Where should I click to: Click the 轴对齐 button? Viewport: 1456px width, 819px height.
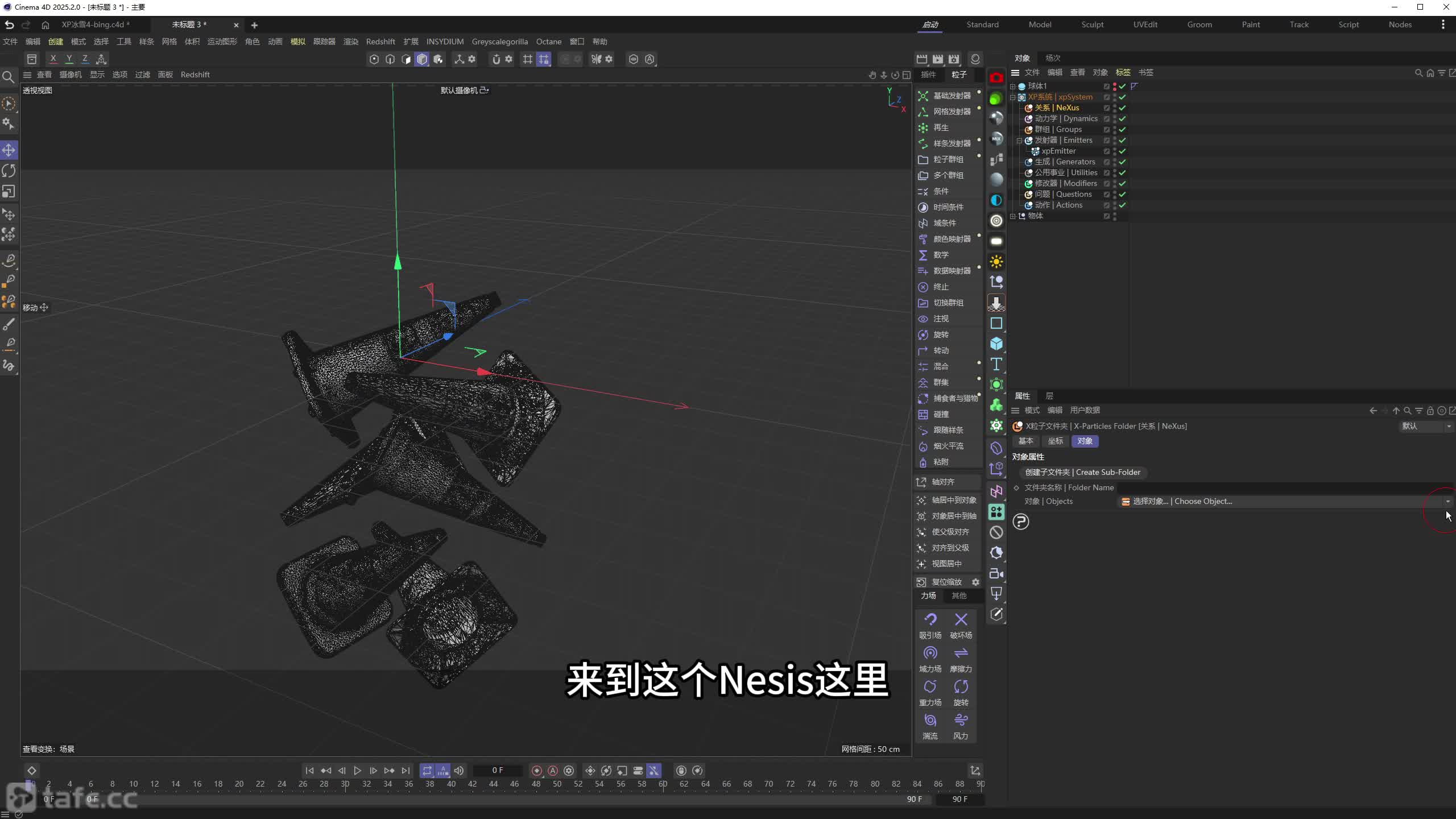tap(948, 482)
